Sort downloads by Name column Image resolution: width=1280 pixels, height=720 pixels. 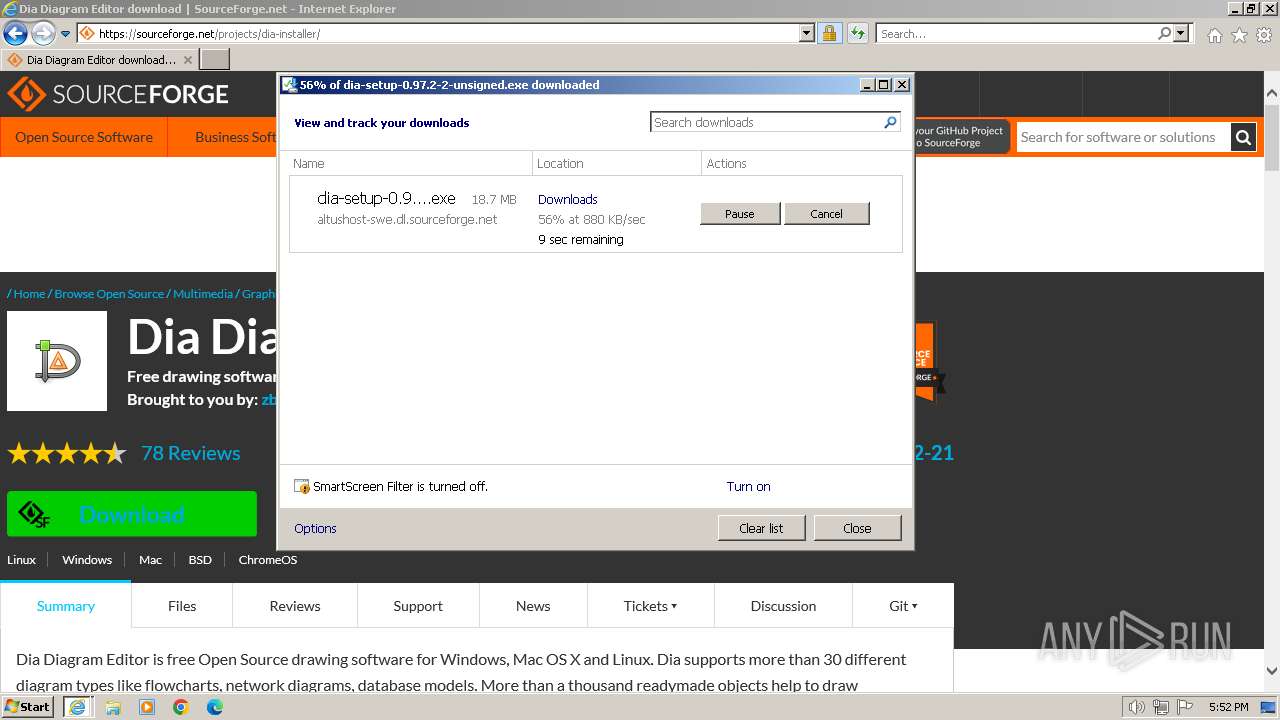coord(411,163)
